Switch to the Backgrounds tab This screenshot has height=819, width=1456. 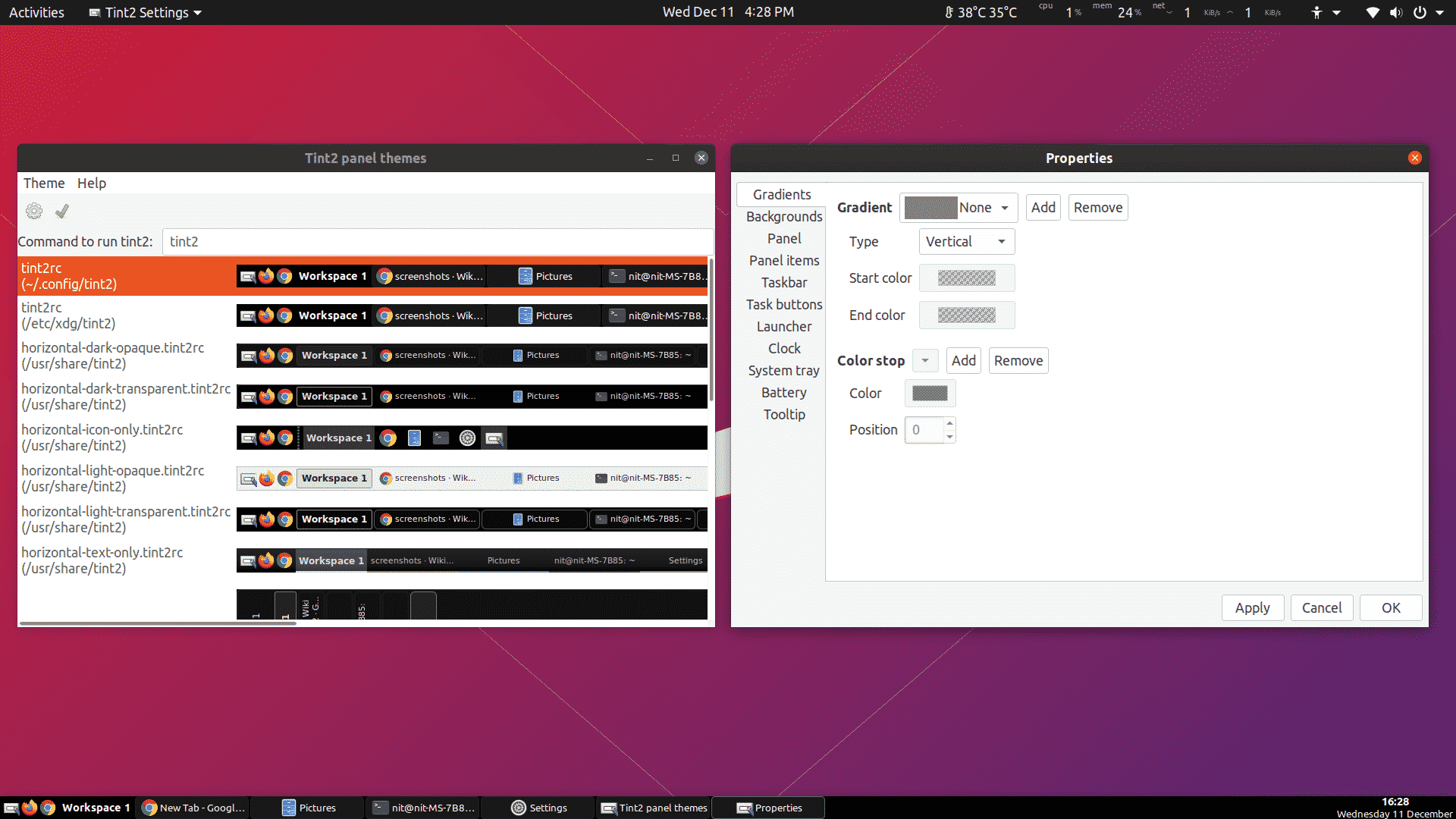(783, 217)
